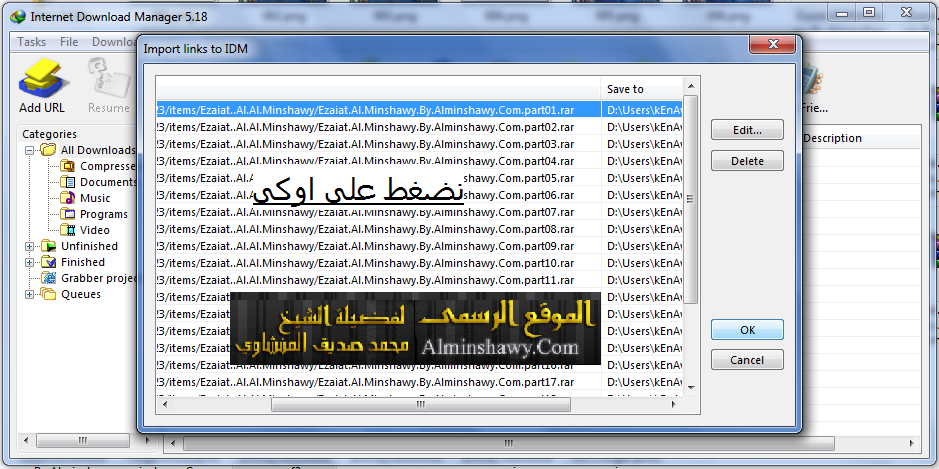Click the Grabber projects icon
The image size is (939, 469).
coord(49,278)
